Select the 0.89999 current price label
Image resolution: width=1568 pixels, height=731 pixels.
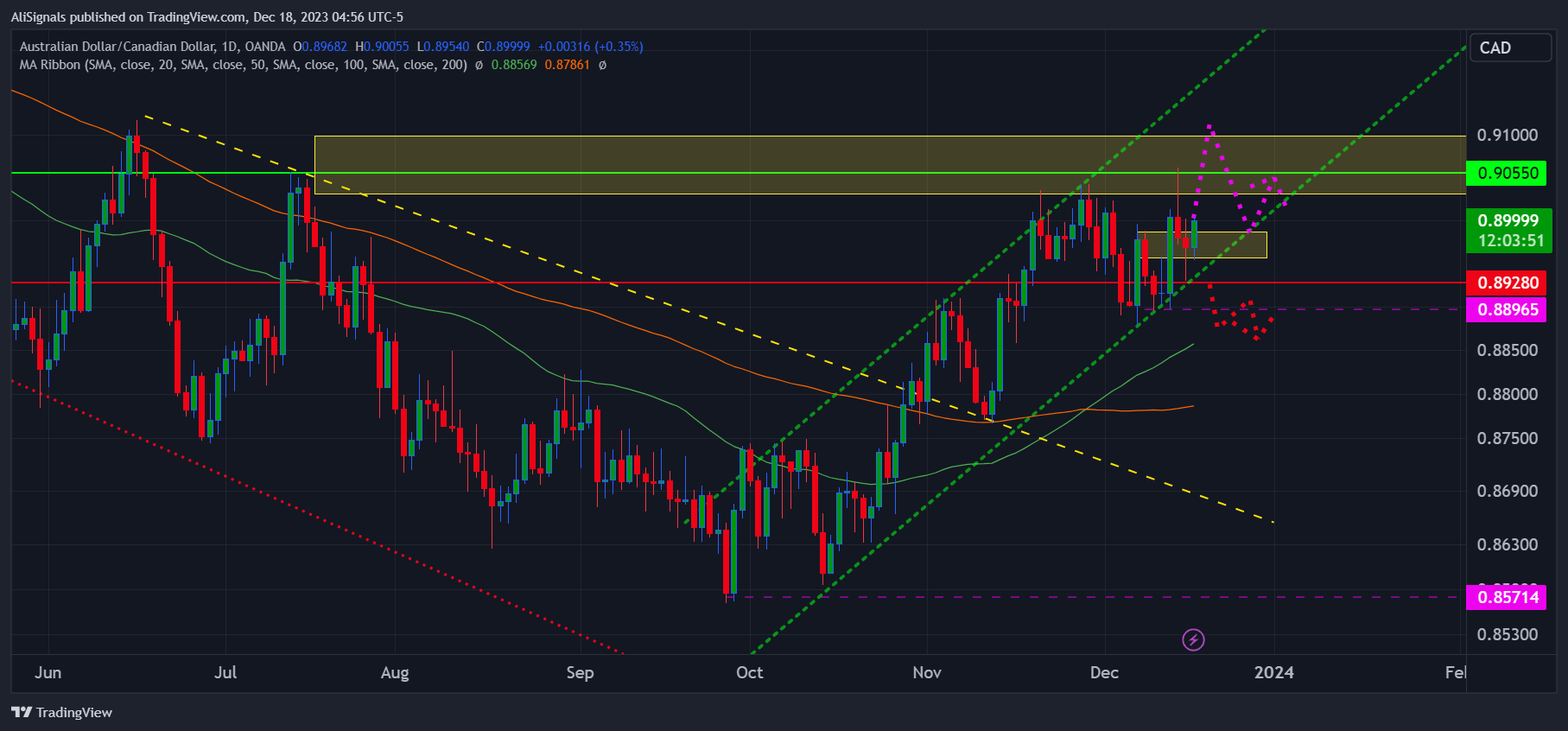click(x=1508, y=220)
